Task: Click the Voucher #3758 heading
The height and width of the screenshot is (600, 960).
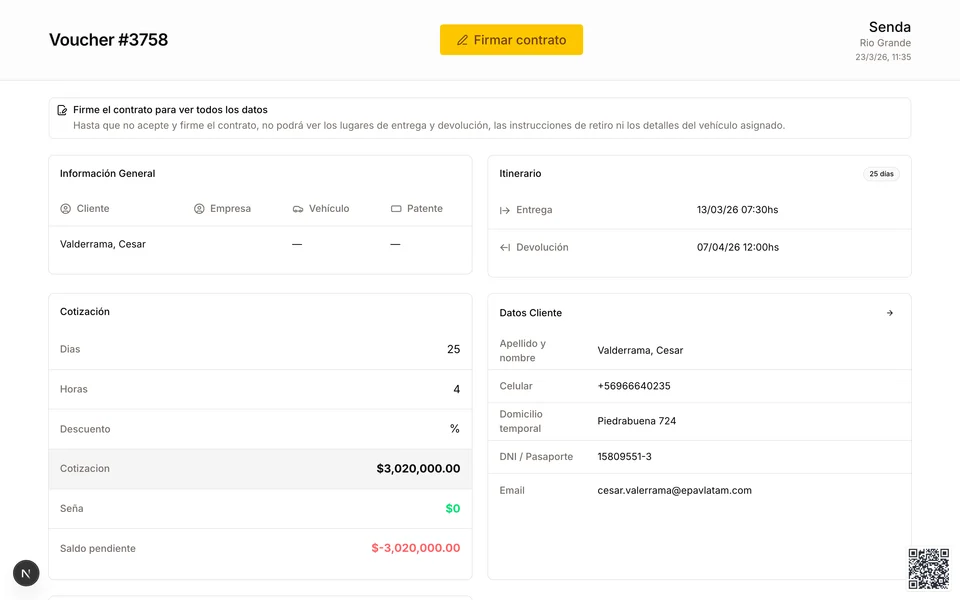Action: [x=108, y=40]
